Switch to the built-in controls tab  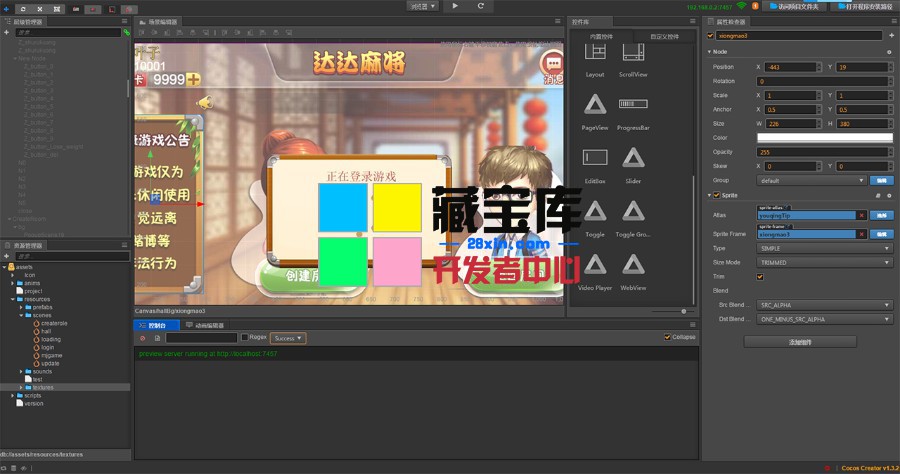click(x=601, y=36)
